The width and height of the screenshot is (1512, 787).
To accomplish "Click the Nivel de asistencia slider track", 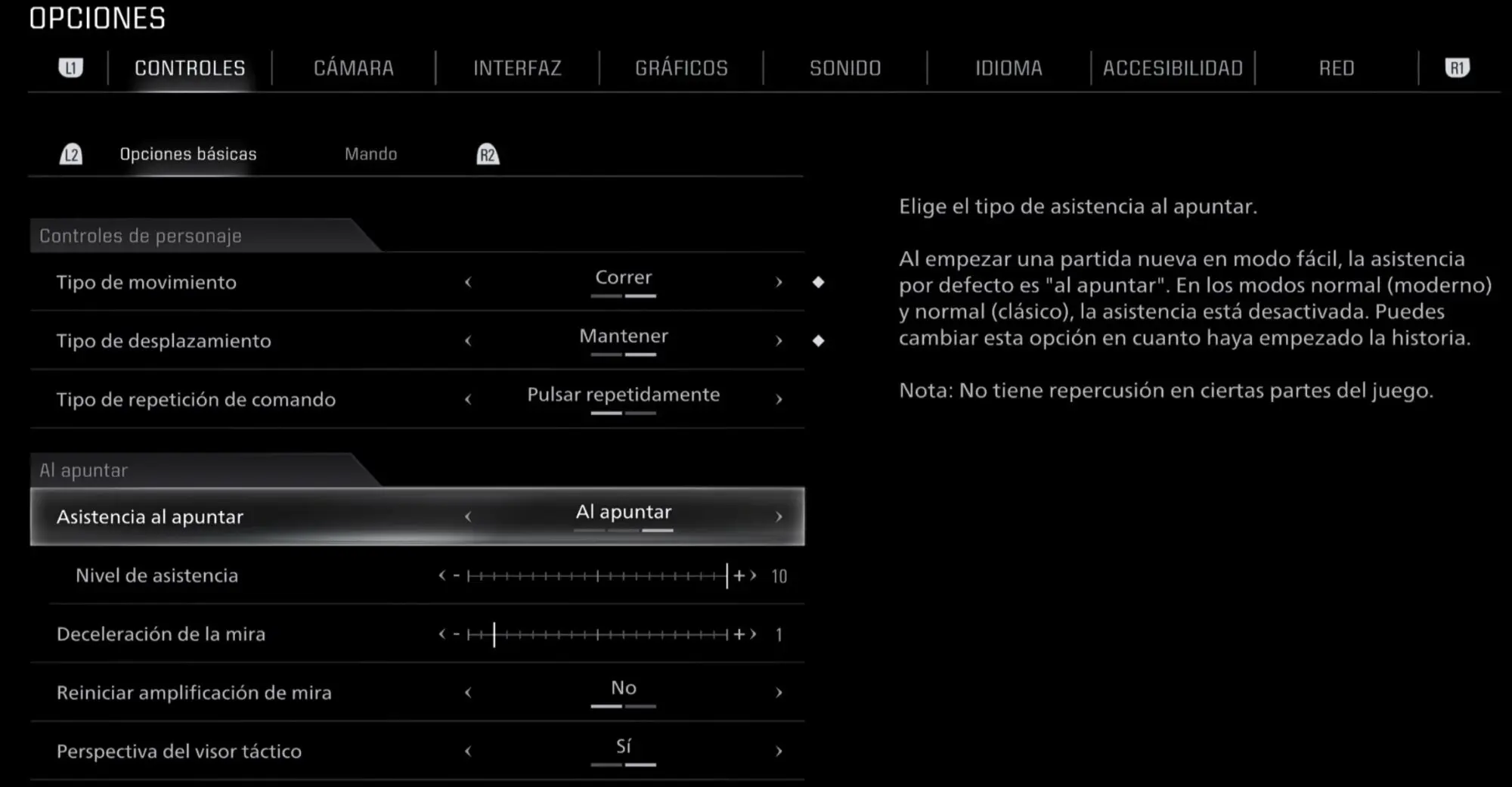I will [x=597, y=576].
